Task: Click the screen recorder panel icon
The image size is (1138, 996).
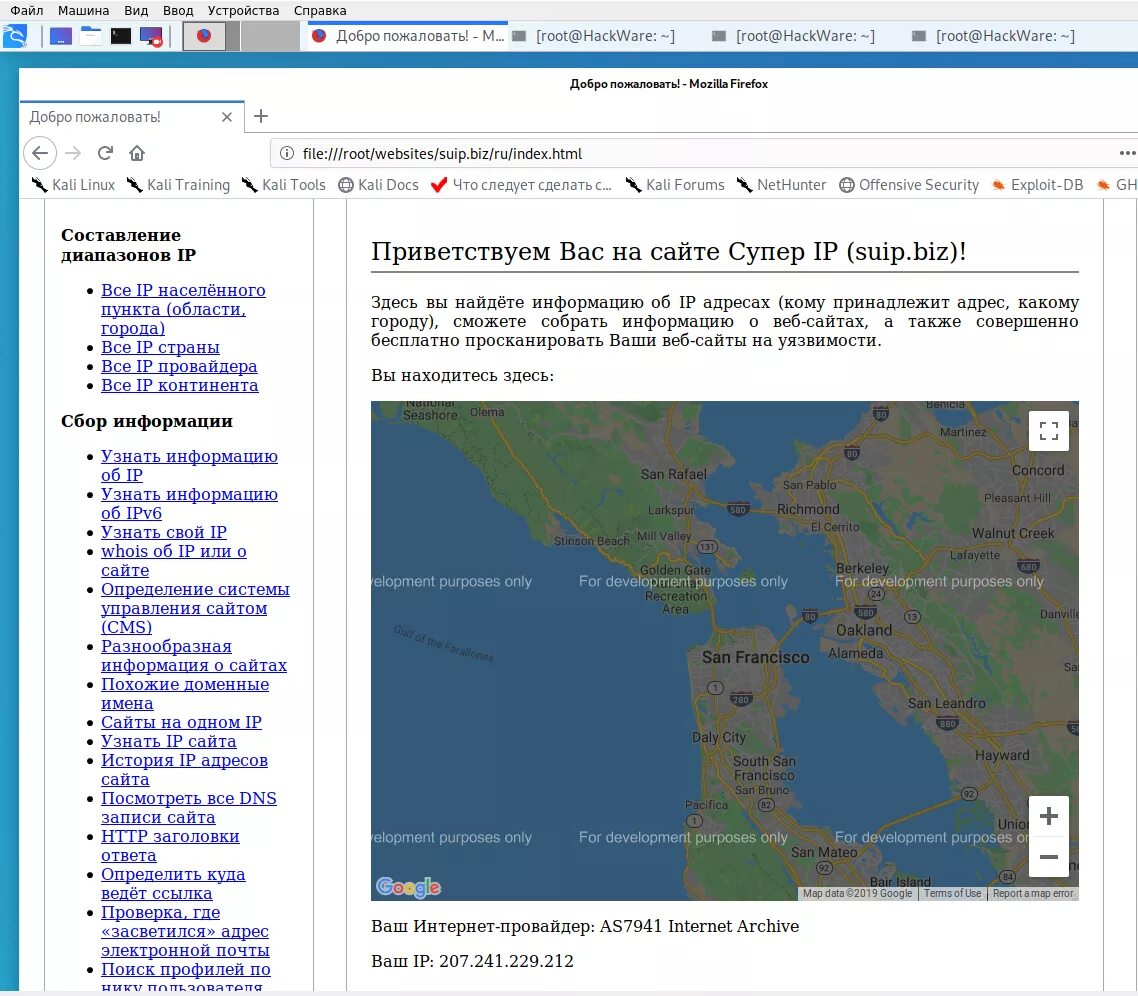Action: pyautogui.click(x=152, y=36)
